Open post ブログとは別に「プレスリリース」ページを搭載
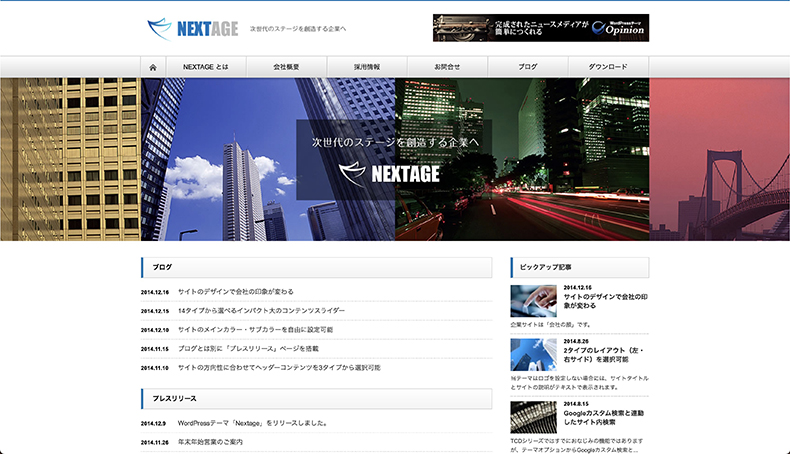Screen dimensions: 790x454 coord(248,349)
